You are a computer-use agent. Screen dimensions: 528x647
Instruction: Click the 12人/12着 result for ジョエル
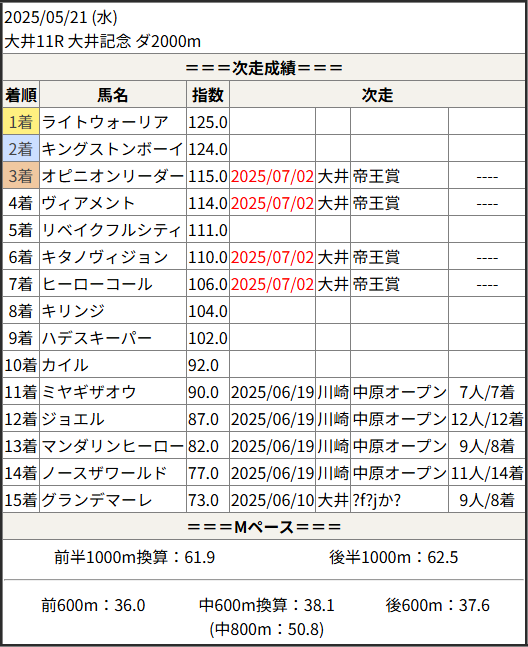coord(487,419)
